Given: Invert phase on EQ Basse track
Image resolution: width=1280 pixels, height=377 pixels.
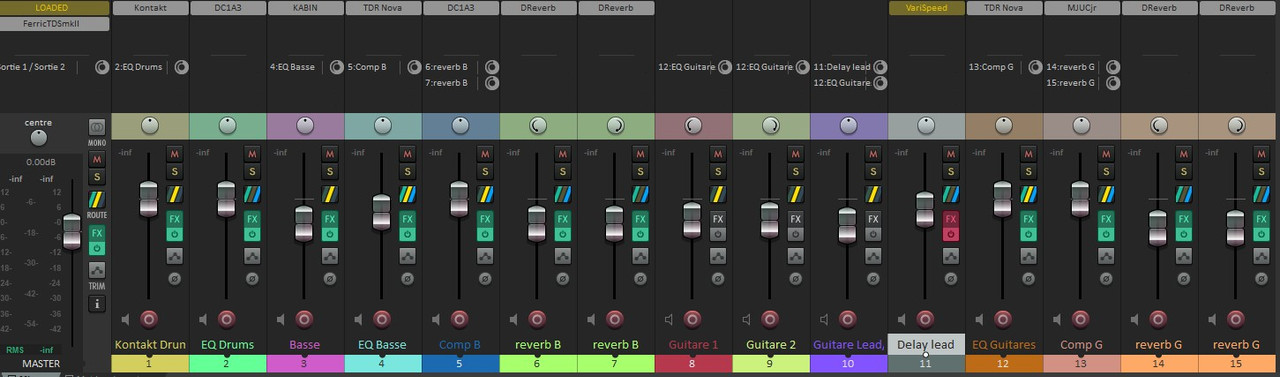Looking at the screenshot, I should [x=408, y=279].
